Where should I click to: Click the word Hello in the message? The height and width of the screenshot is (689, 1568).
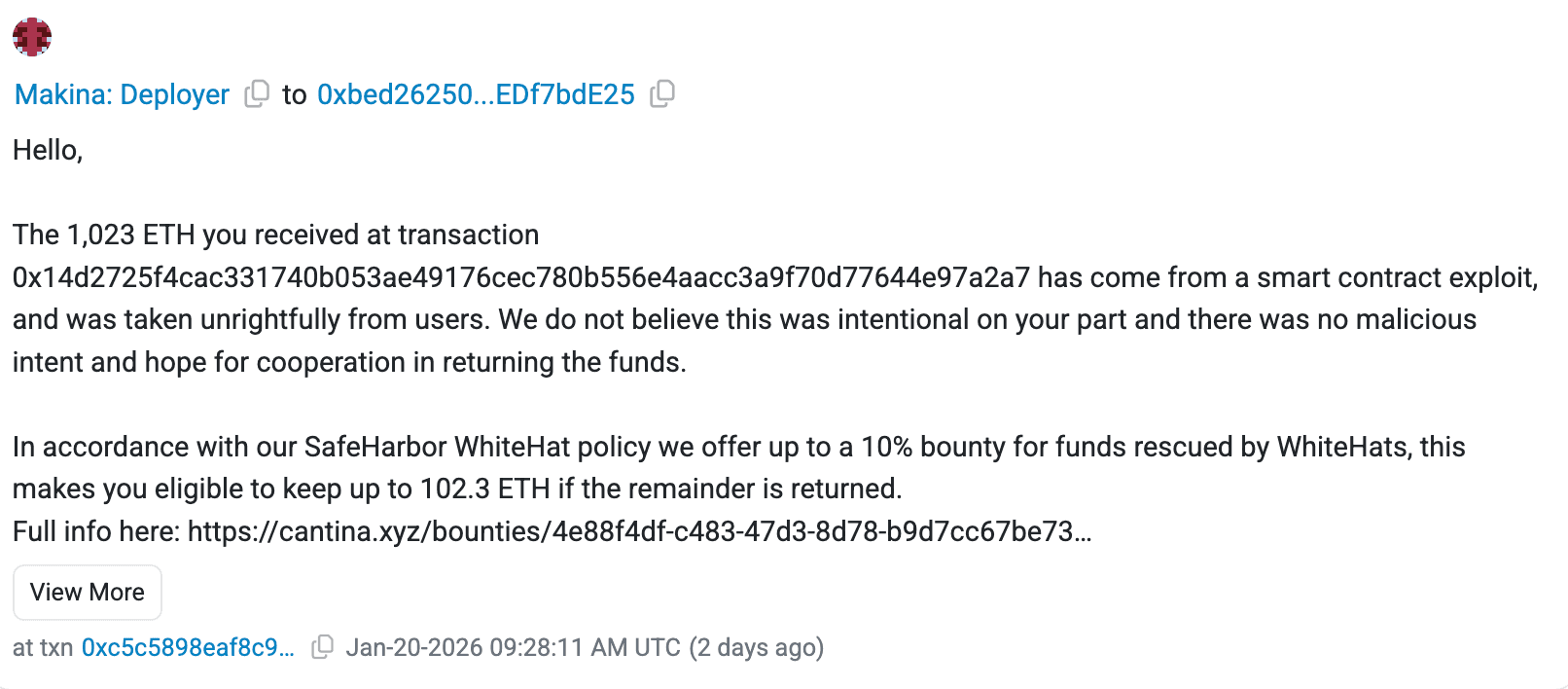click(x=43, y=149)
